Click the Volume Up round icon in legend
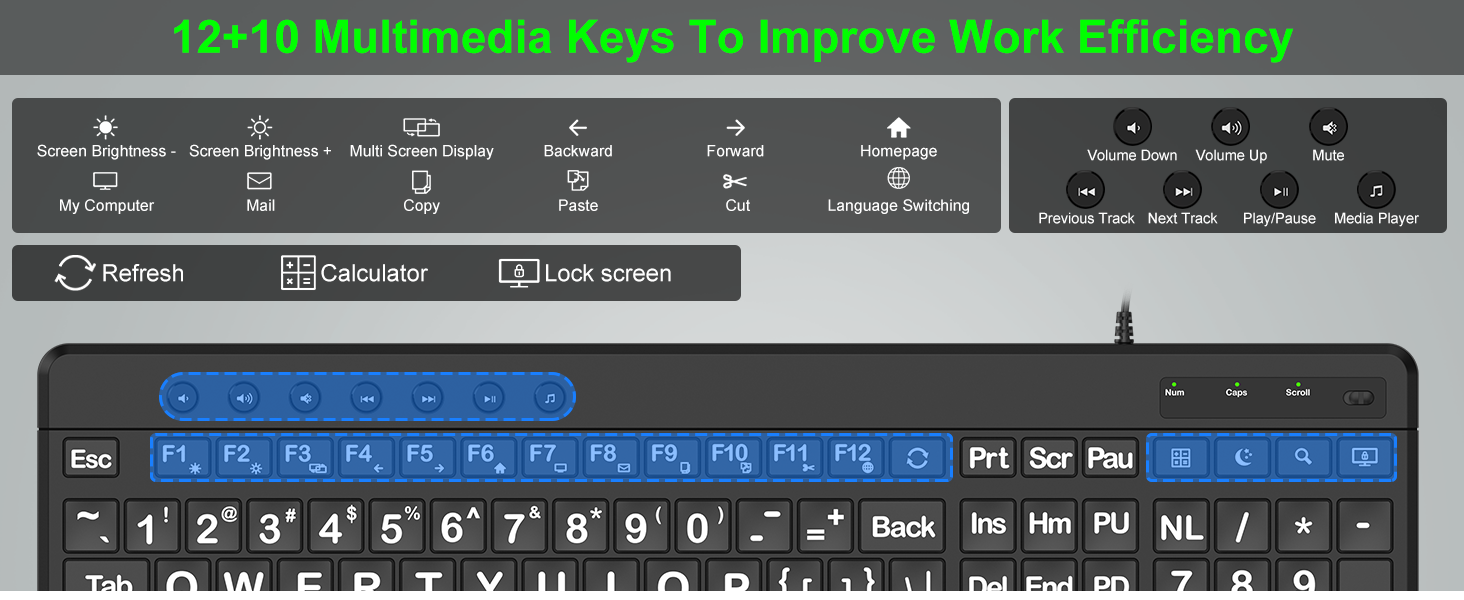This screenshot has height=600, width=1464. pyautogui.click(x=1231, y=128)
